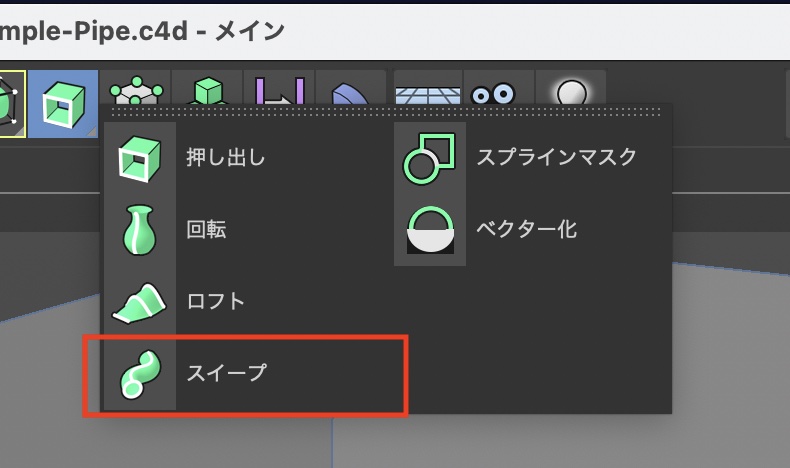
Task: Choose 押し出し (Extrude) menu entry
Action: click(226, 157)
